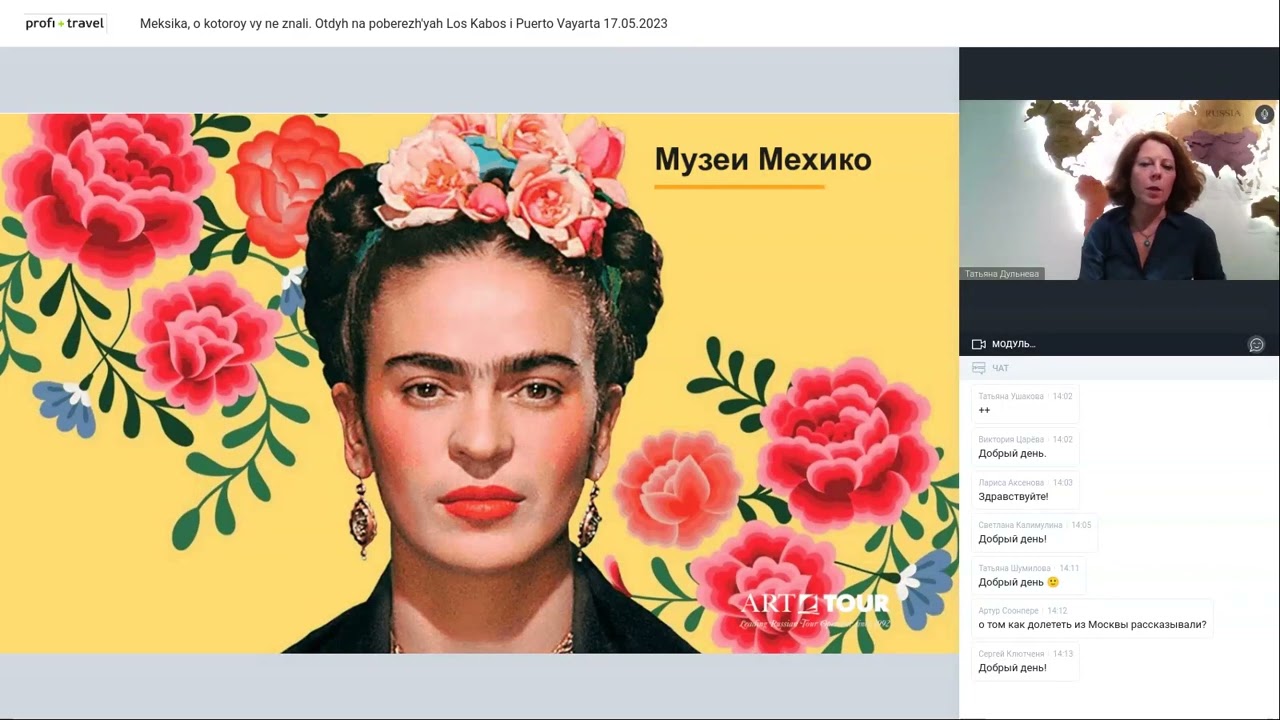
Task: Select Татьяна Шумилова's message with smiley
Action: click(1029, 575)
